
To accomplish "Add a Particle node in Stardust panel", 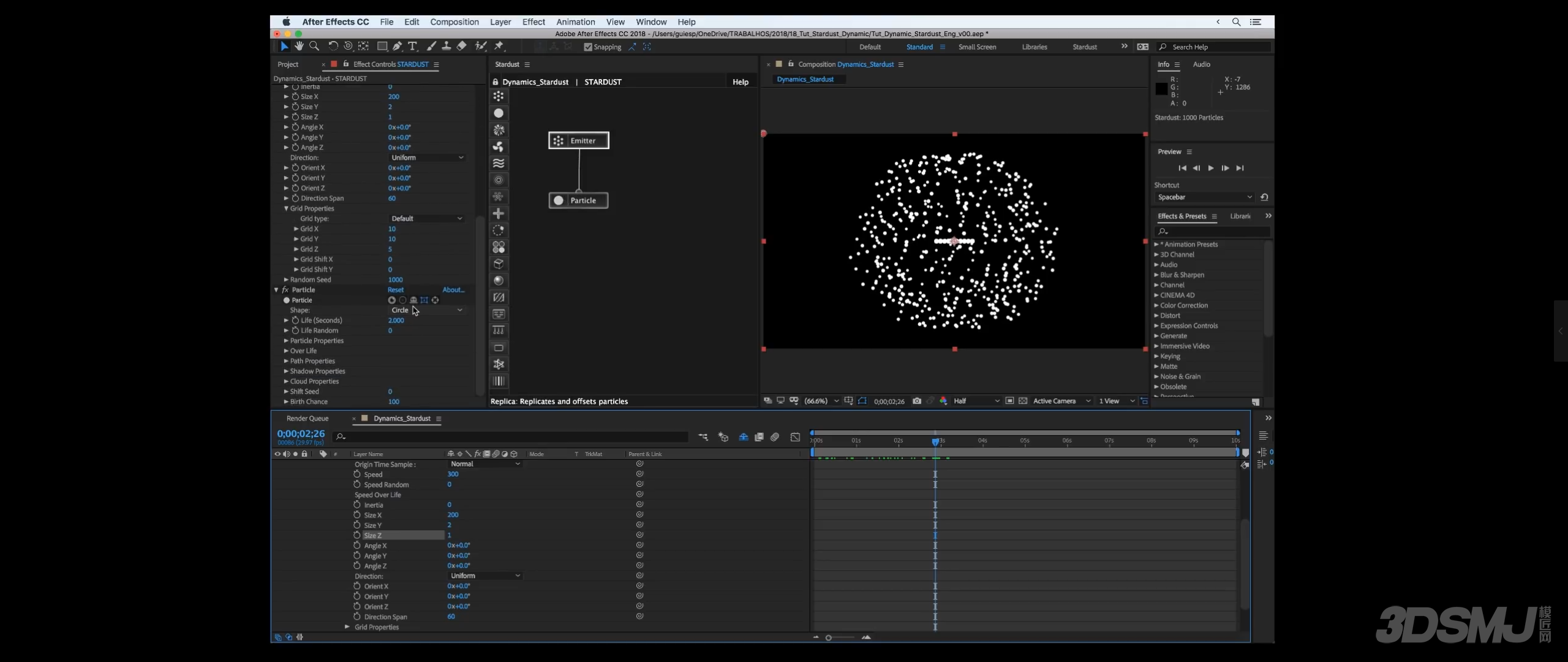I will (x=499, y=113).
